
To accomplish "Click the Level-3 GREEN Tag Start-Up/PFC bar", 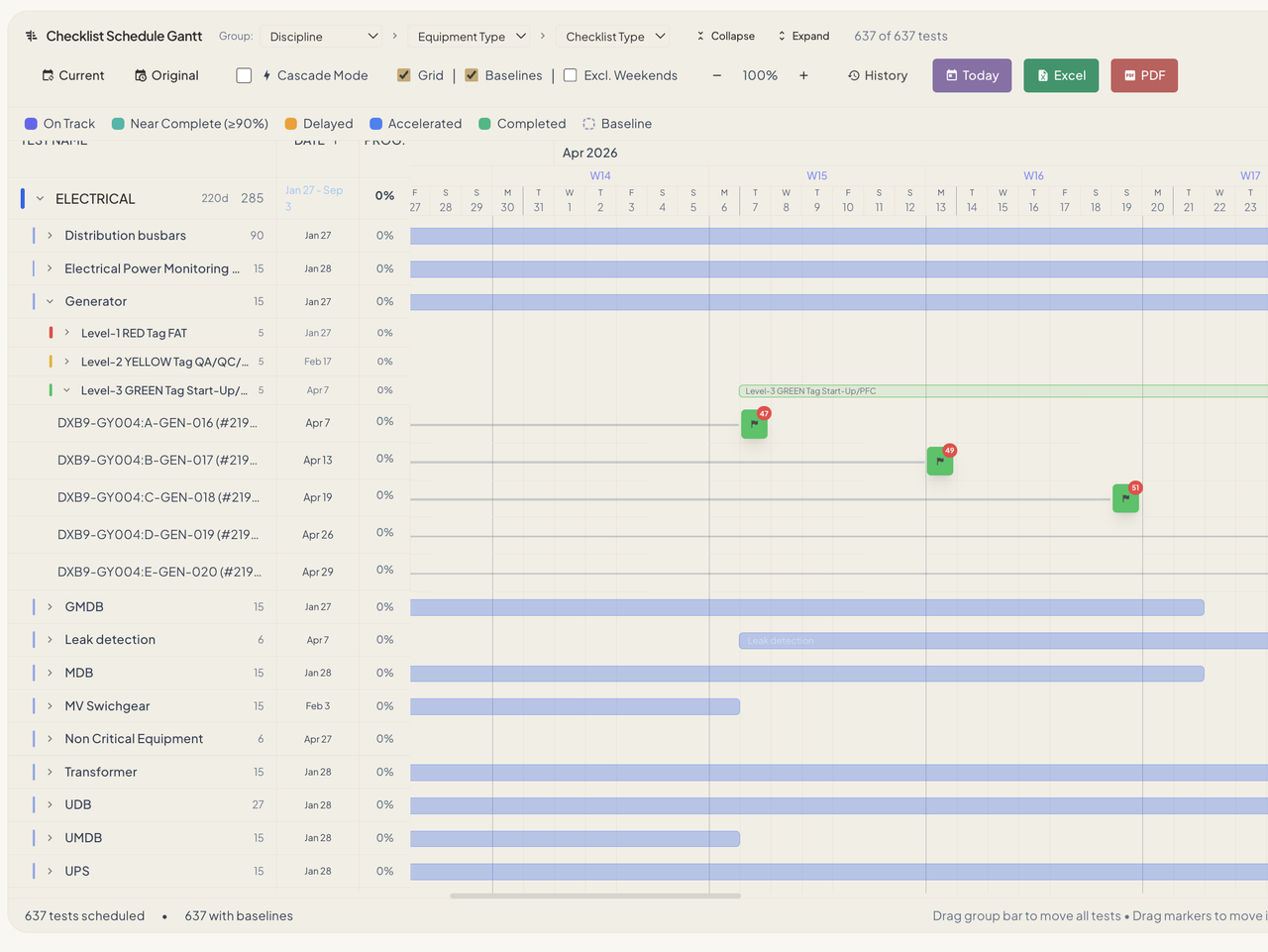I will point(1003,391).
